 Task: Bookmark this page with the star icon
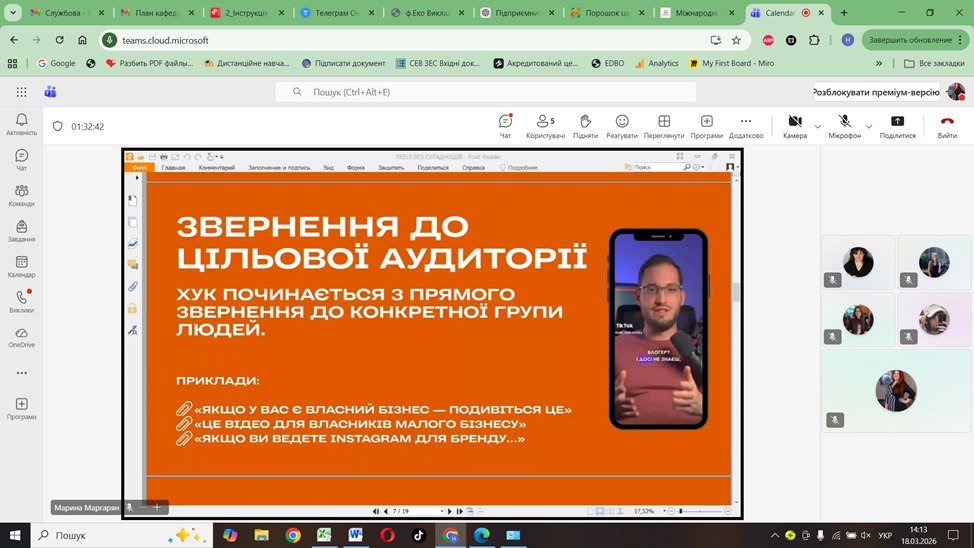[736, 40]
